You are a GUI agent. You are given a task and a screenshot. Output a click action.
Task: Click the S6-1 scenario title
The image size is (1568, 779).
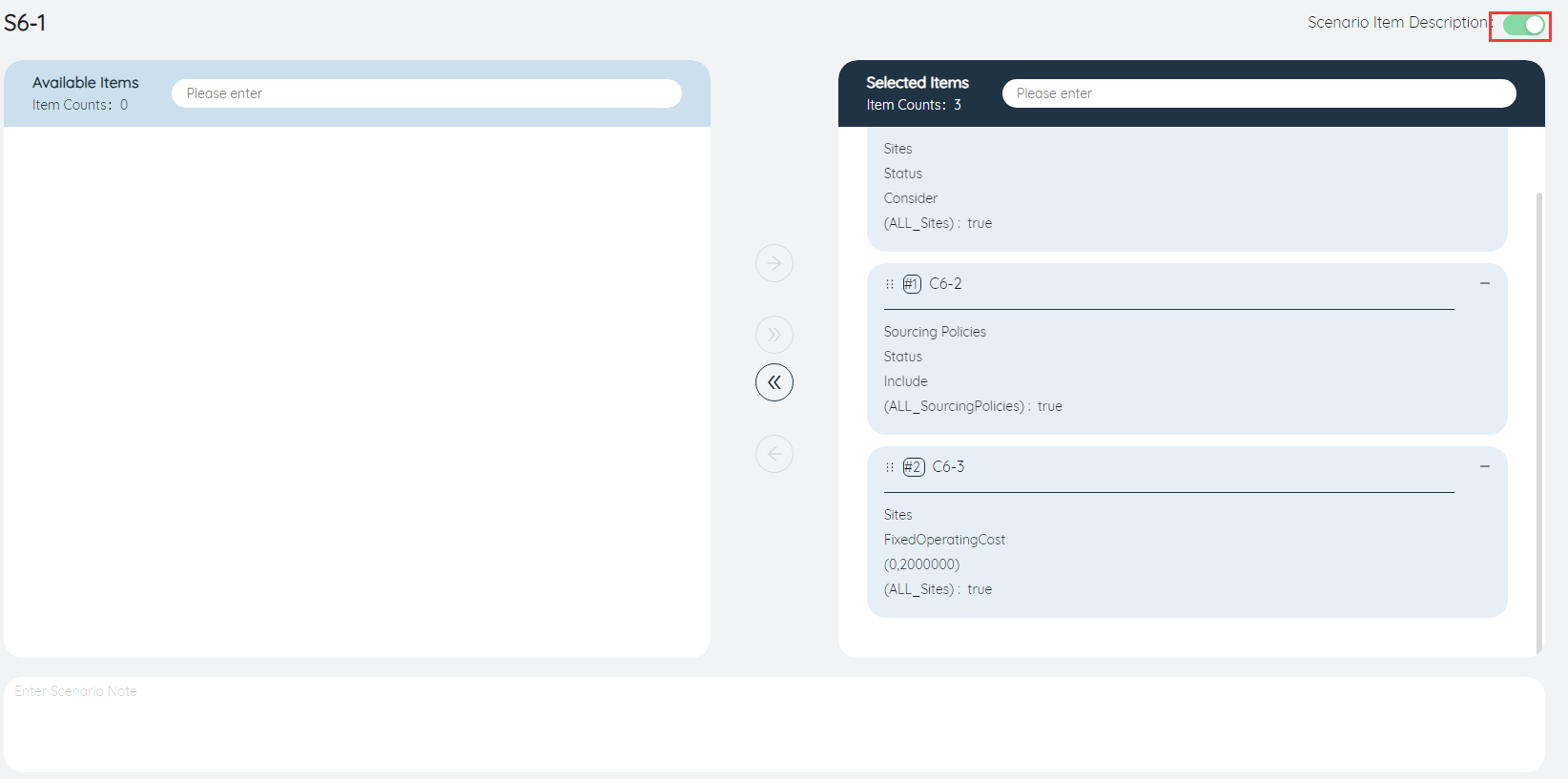[25, 23]
